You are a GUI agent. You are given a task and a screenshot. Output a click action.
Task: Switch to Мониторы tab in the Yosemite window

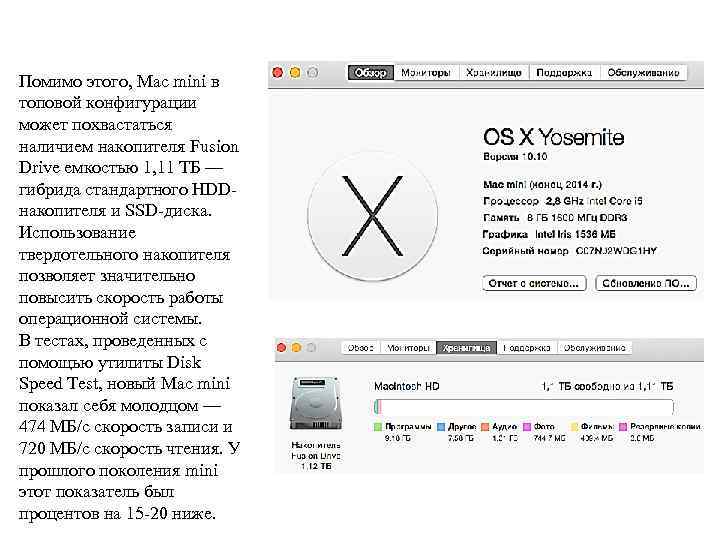(x=426, y=73)
